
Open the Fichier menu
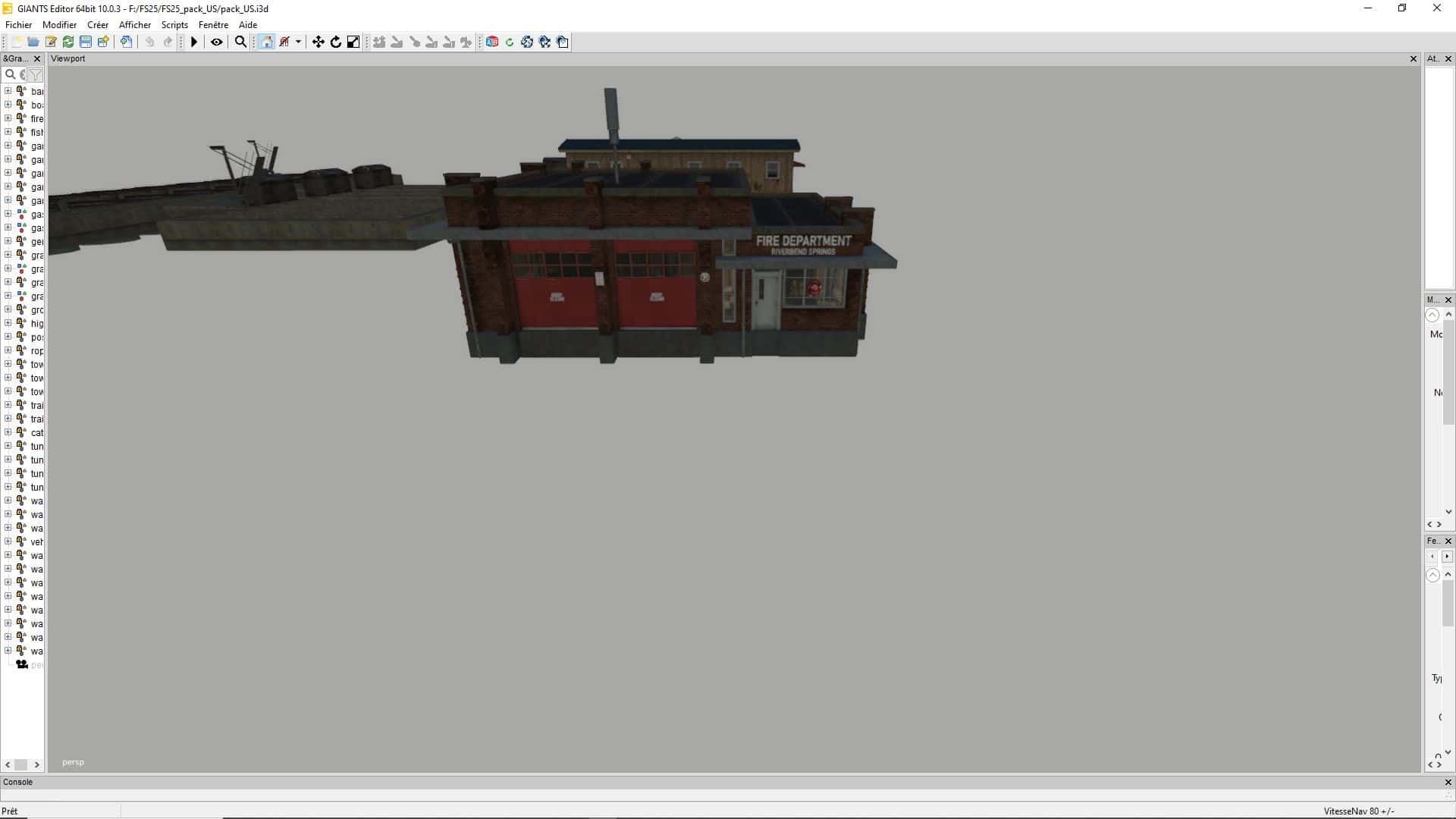pos(19,25)
